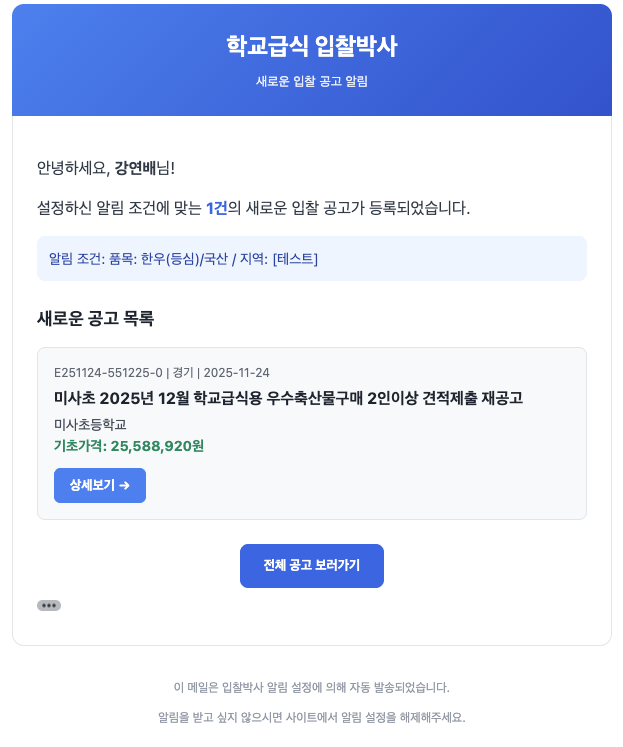Screen dimensions: 623x747
Task: Click the 경기 region label in the card
Action: click(x=184, y=373)
